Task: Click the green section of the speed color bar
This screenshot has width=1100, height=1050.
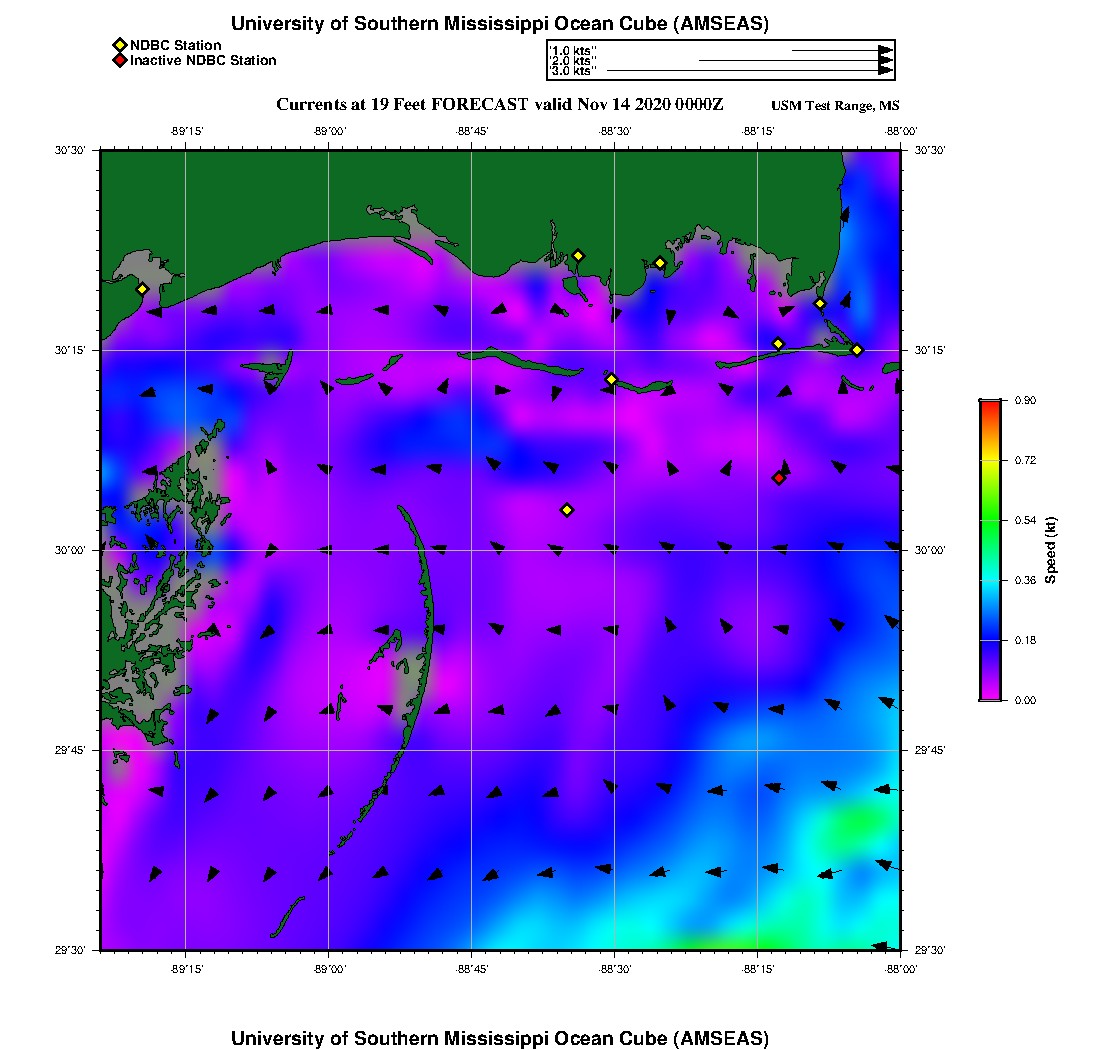Action: [x=989, y=520]
